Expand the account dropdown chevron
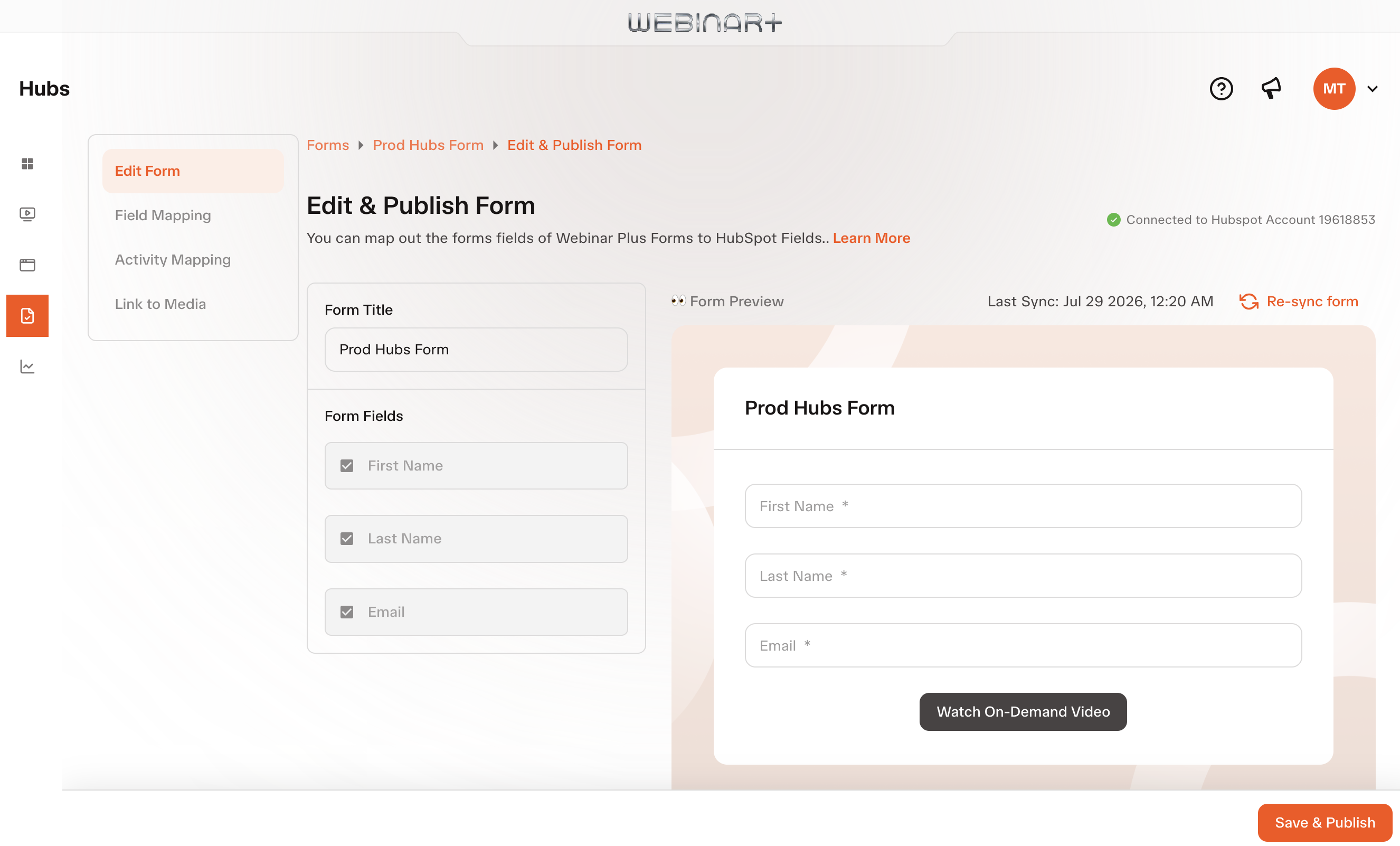This screenshot has height=846, width=1400. pyautogui.click(x=1373, y=89)
